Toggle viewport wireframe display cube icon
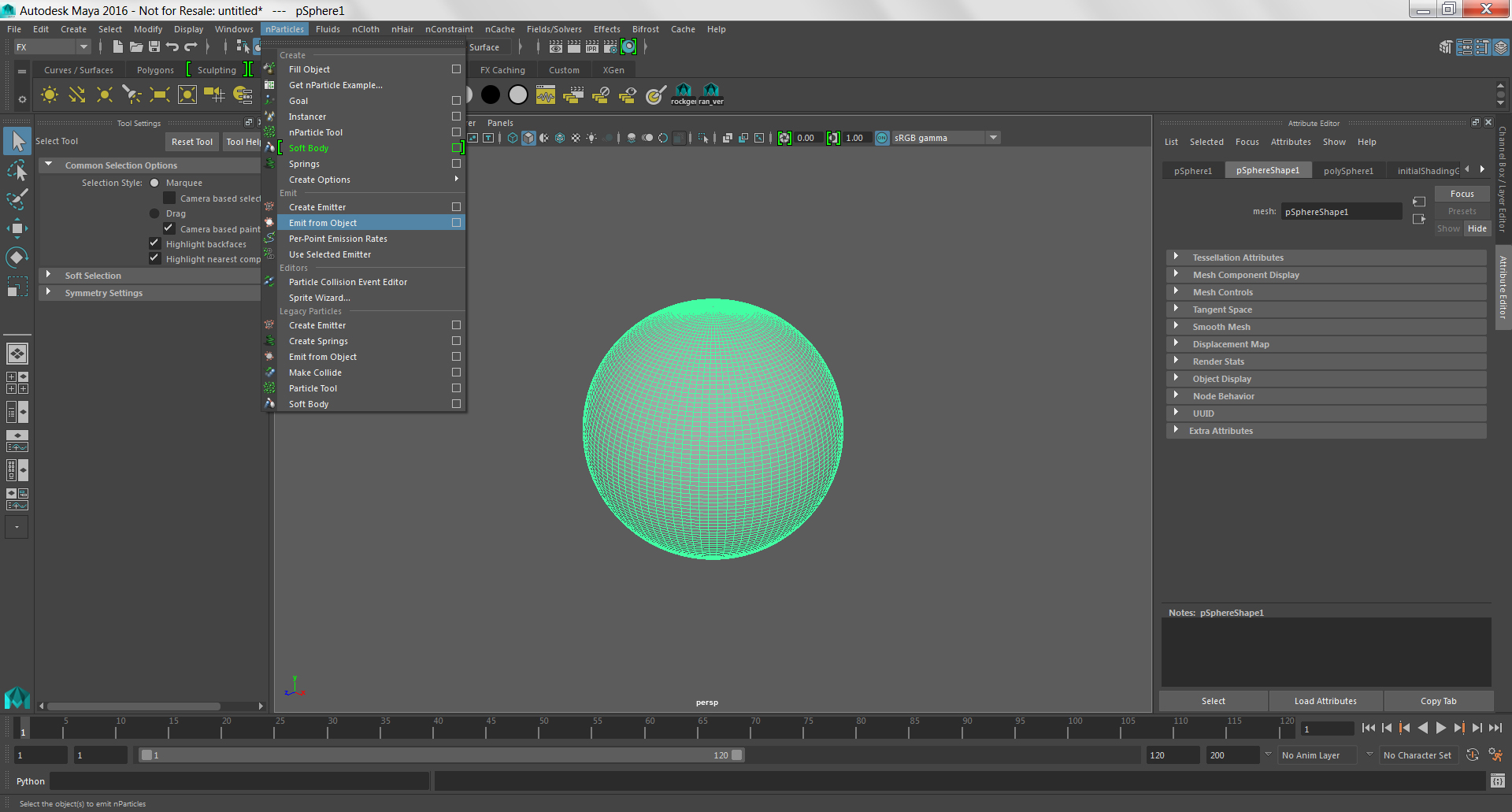This screenshot has width=1512, height=812. tap(513, 138)
